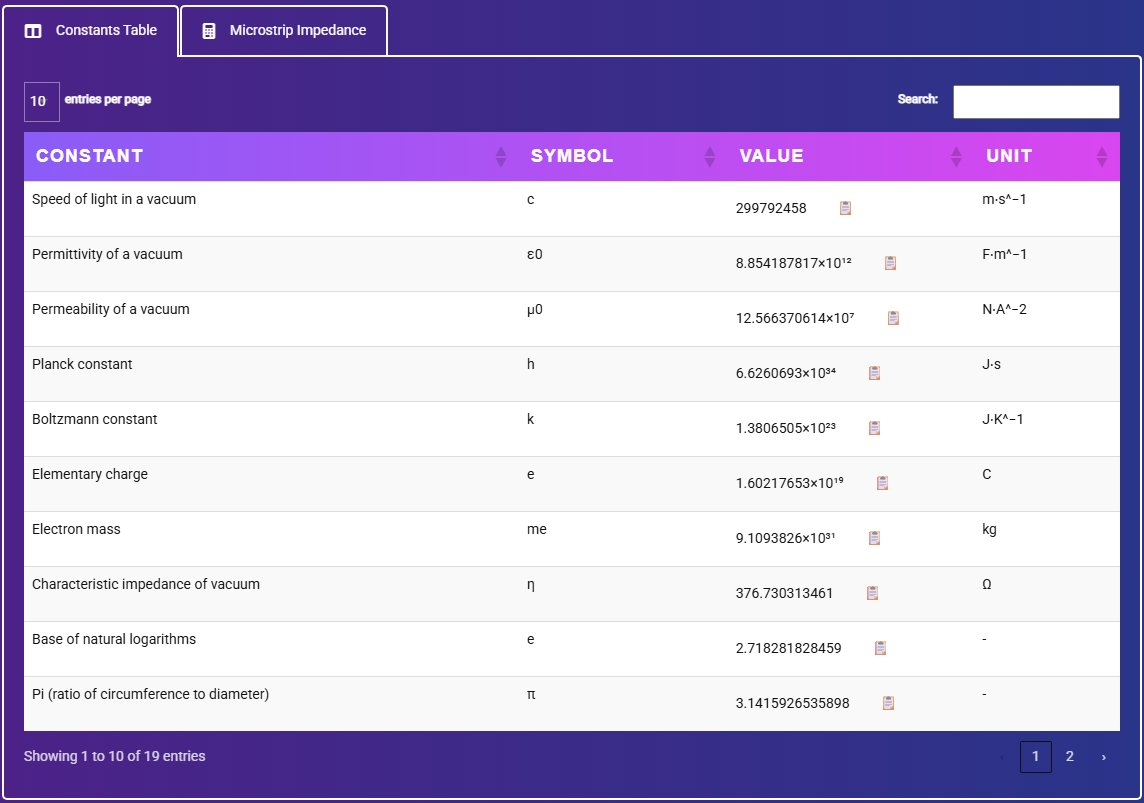Copy the Pi value
1144x803 pixels.
pyautogui.click(x=888, y=703)
